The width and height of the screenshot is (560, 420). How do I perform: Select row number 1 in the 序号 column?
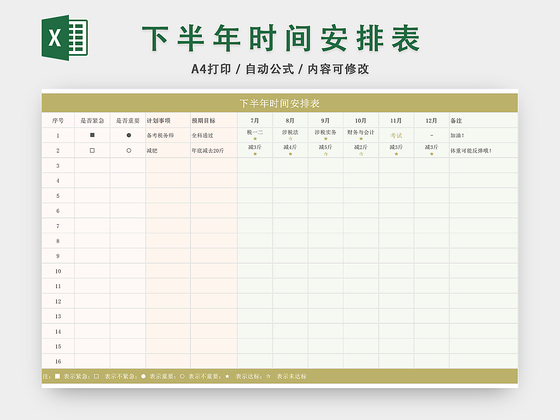(x=58, y=135)
